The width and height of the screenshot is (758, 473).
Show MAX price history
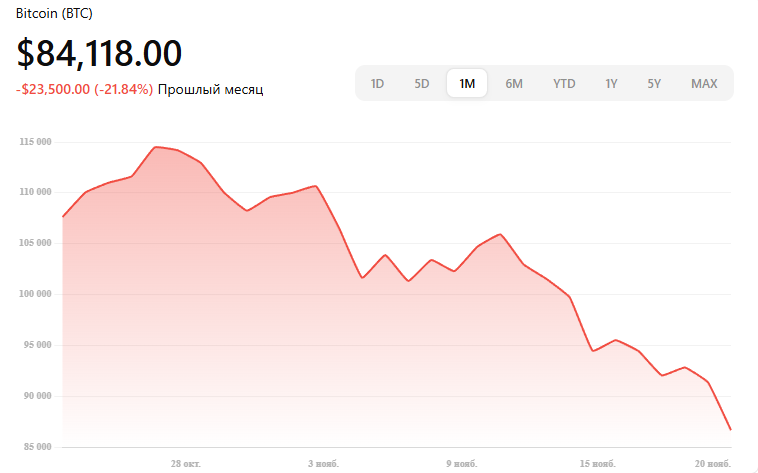pyautogui.click(x=704, y=84)
